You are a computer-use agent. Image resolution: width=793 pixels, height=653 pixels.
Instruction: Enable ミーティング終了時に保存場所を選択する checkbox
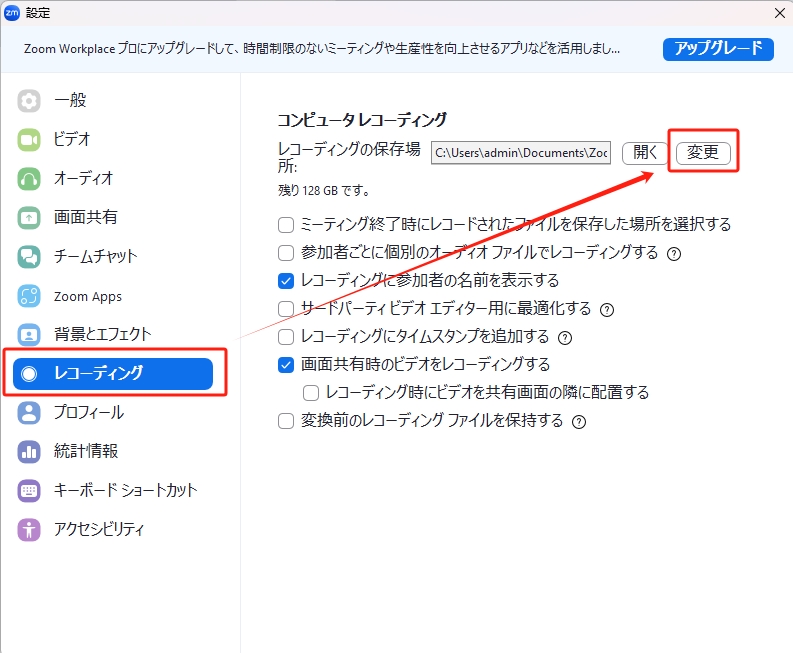pos(286,225)
